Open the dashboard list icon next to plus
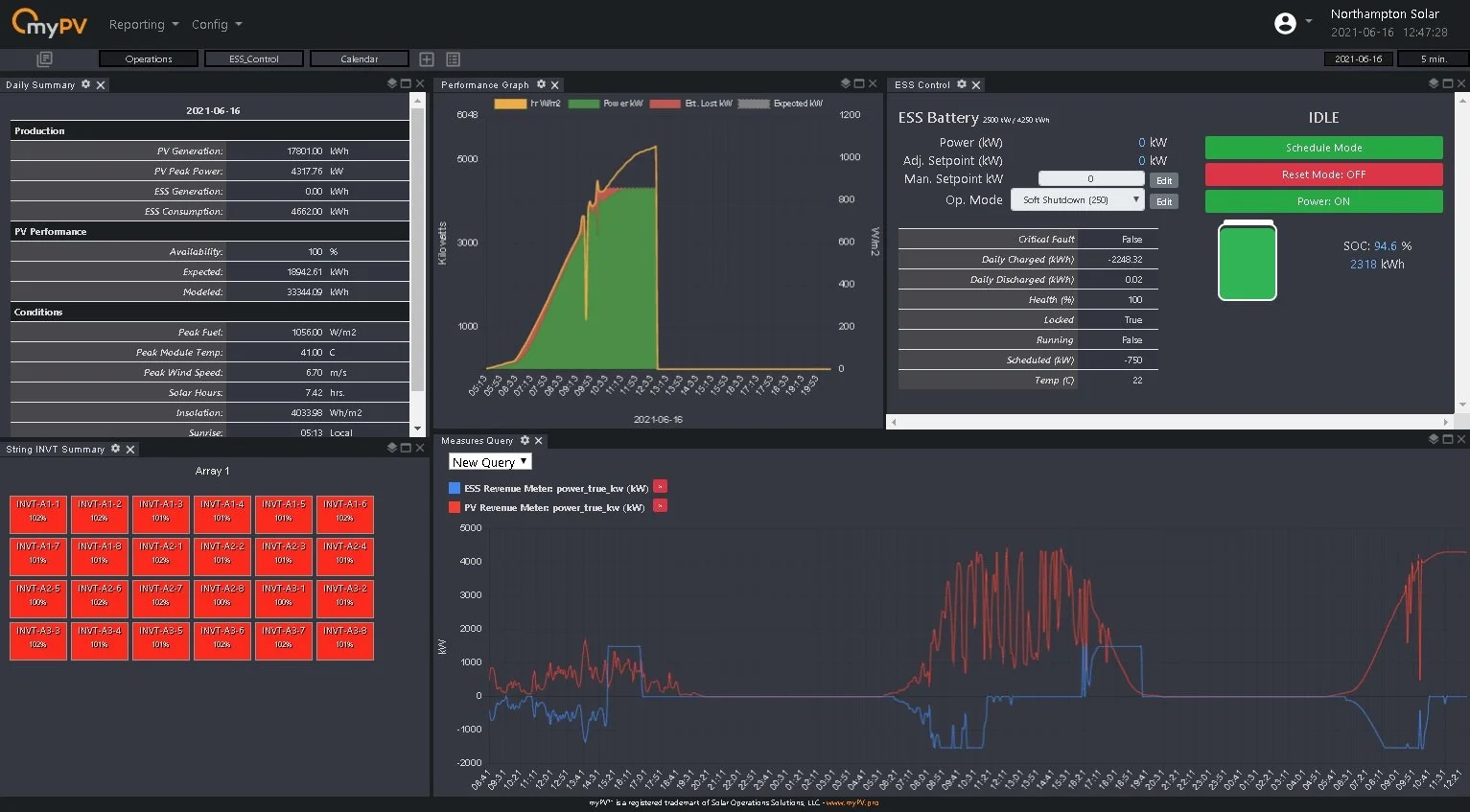The width and height of the screenshot is (1470, 812). (454, 59)
